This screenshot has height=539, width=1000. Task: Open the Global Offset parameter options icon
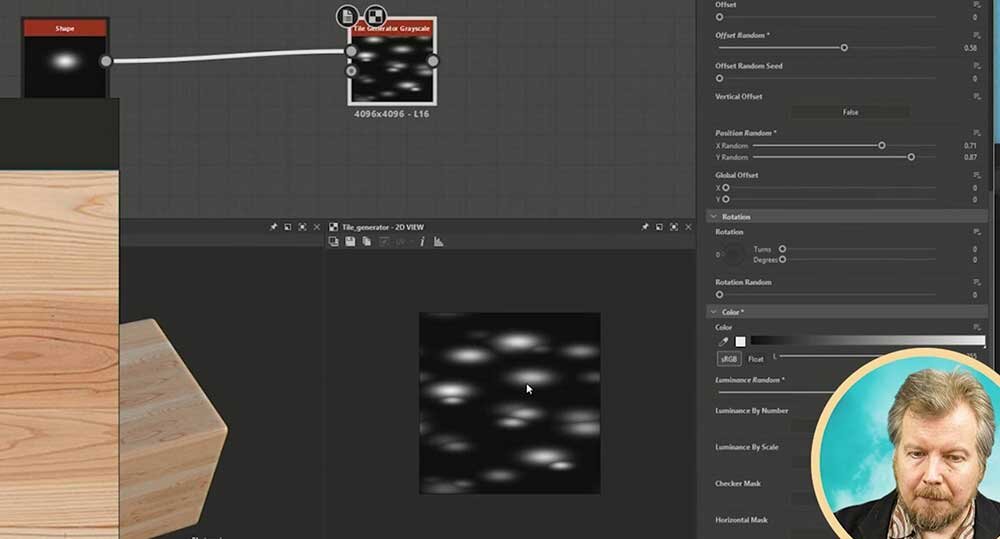[x=976, y=175]
